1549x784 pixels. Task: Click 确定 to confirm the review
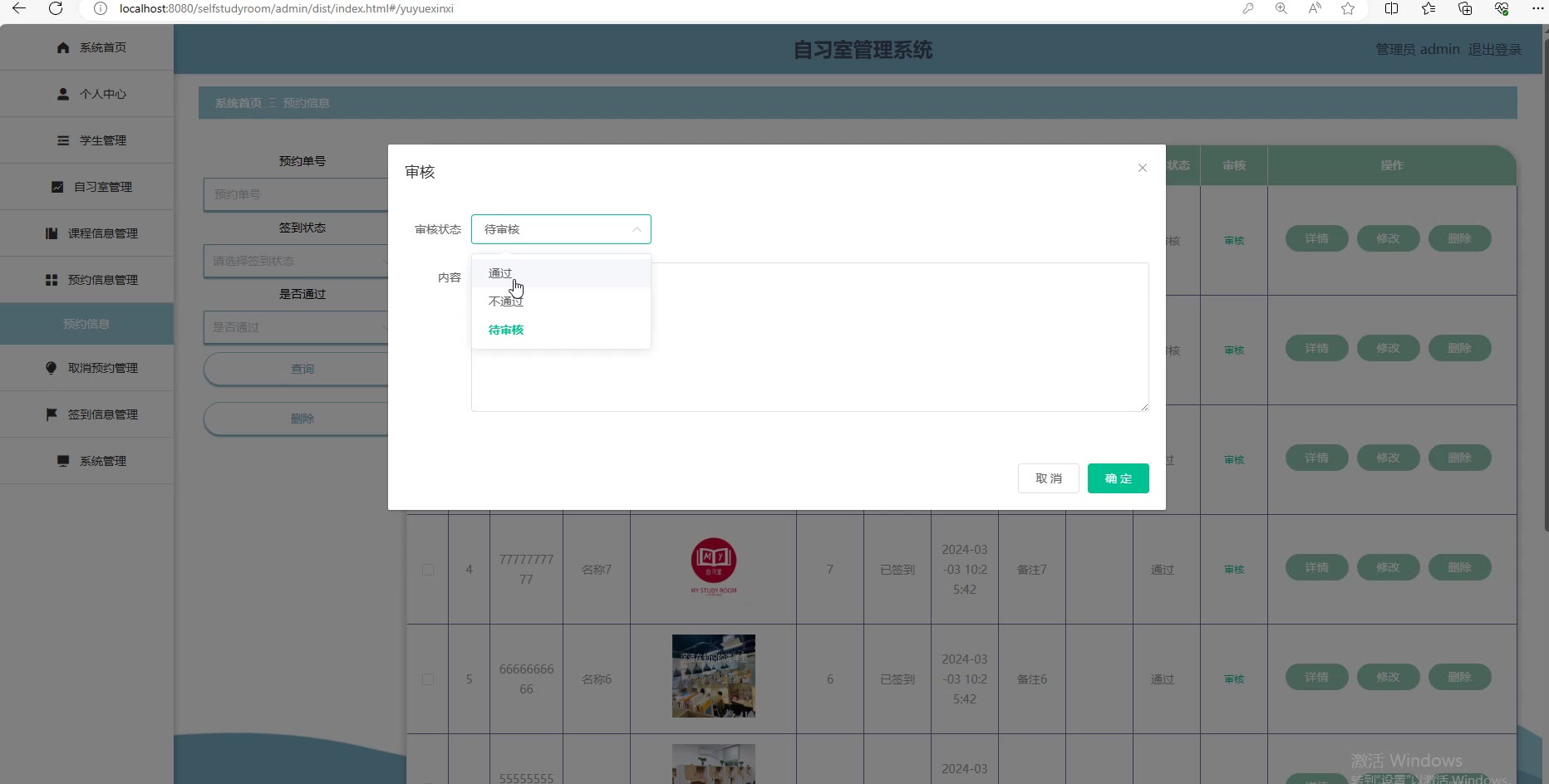(1119, 478)
